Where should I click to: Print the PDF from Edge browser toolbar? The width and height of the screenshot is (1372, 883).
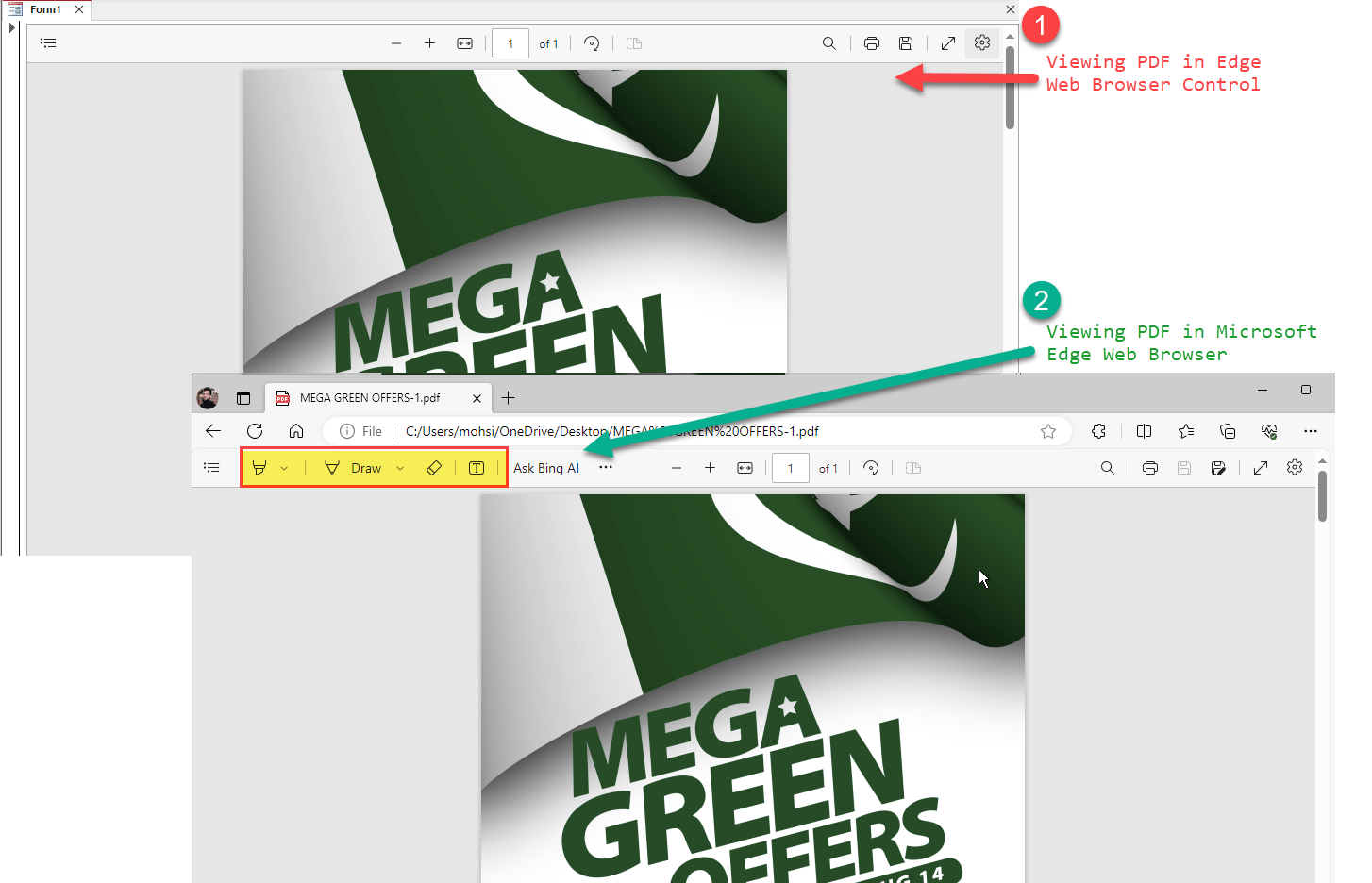pos(1150,468)
